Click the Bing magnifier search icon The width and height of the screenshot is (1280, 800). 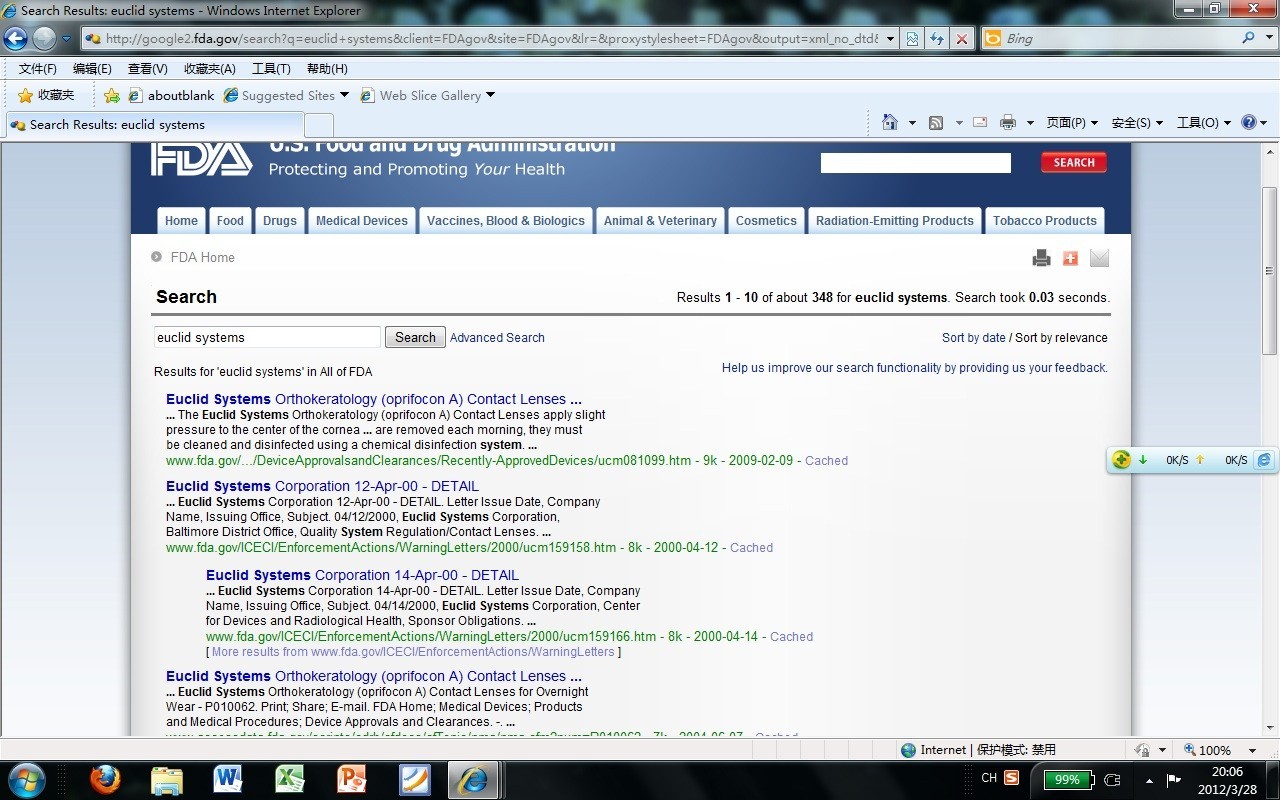pos(1248,38)
